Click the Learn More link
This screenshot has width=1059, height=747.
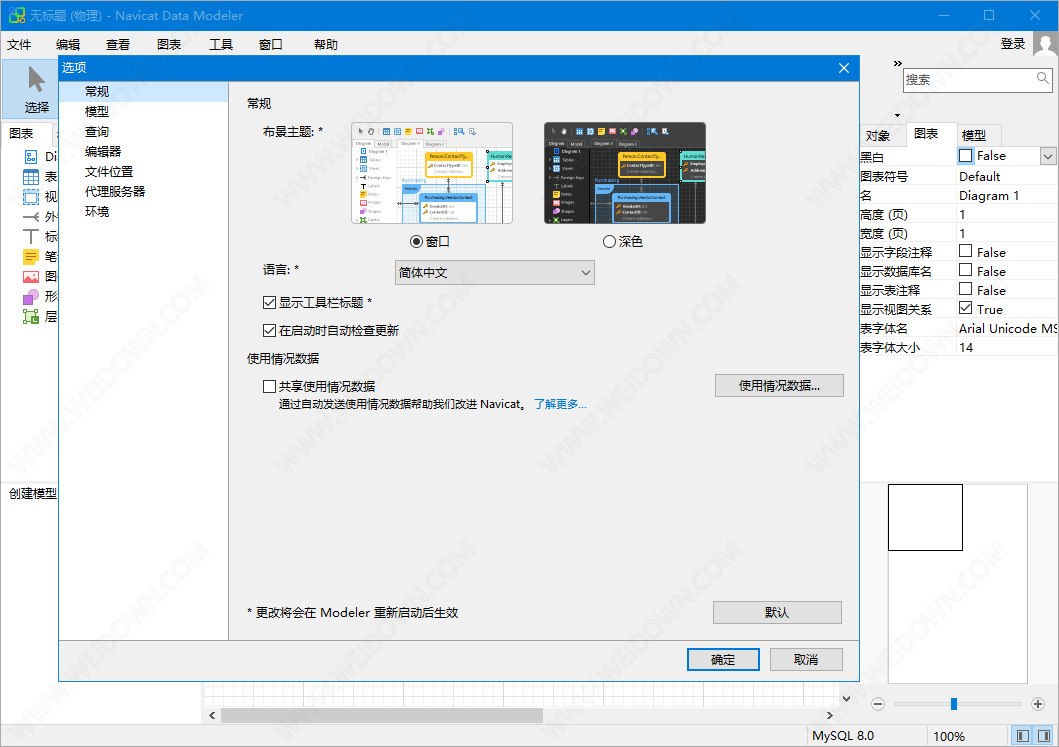pyautogui.click(x=560, y=404)
